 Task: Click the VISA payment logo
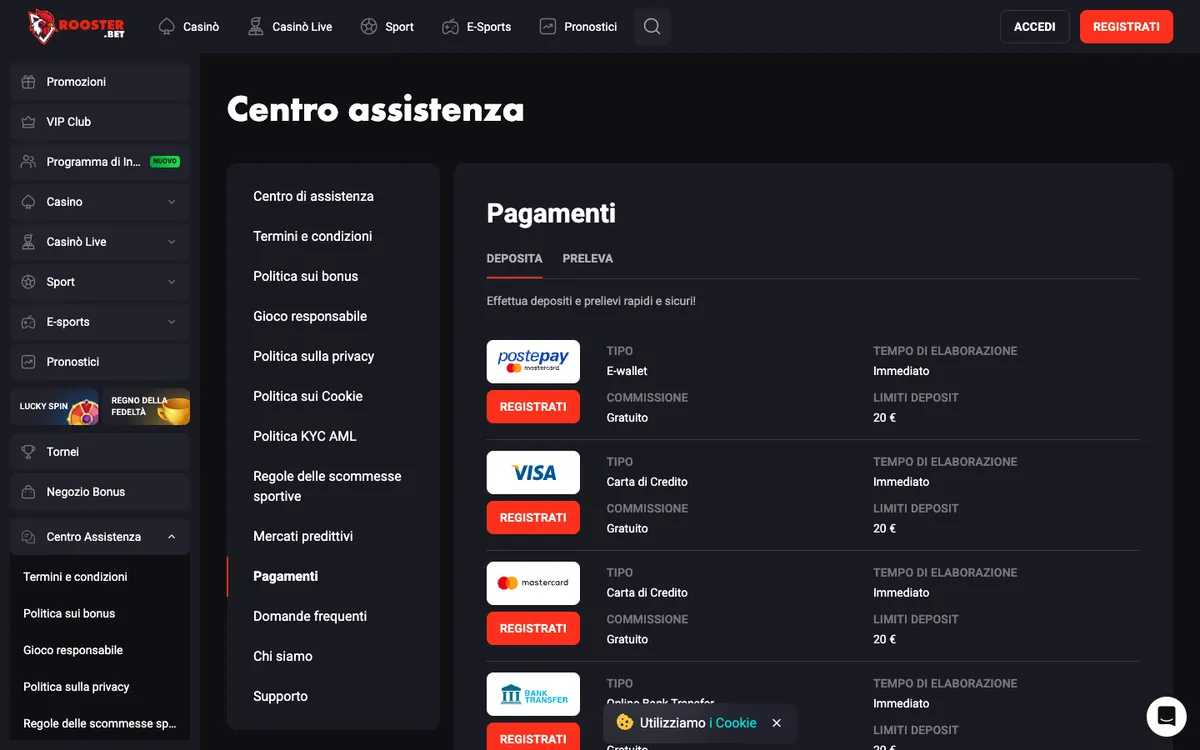pos(533,473)
